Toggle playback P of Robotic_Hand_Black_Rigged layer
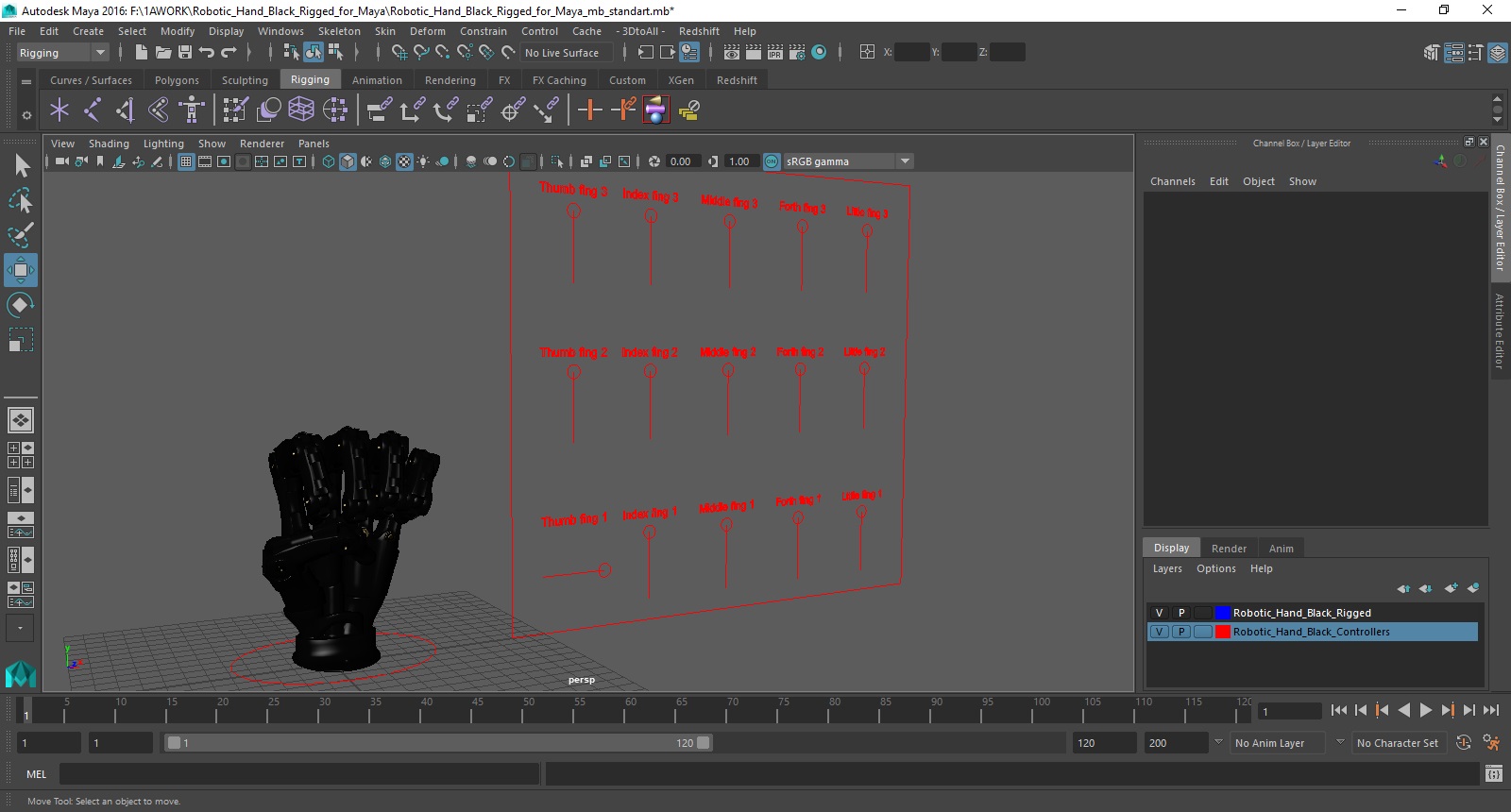The height and width of the screenshot is (812, 1511). 1180,613
